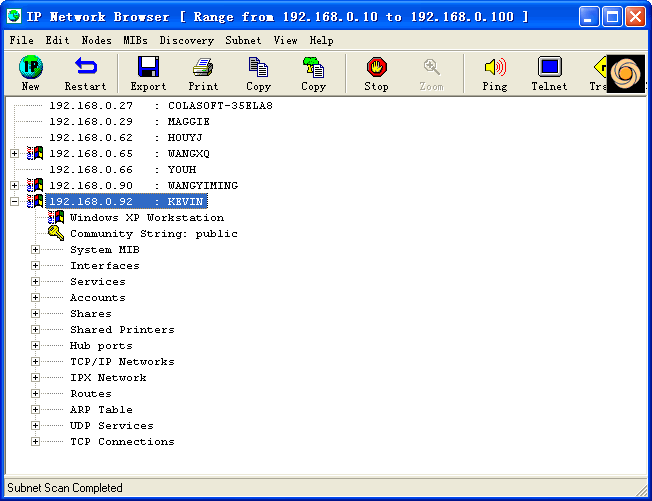Click the Ping speaker icon
The image size is (652, 501).
(495, 67)
